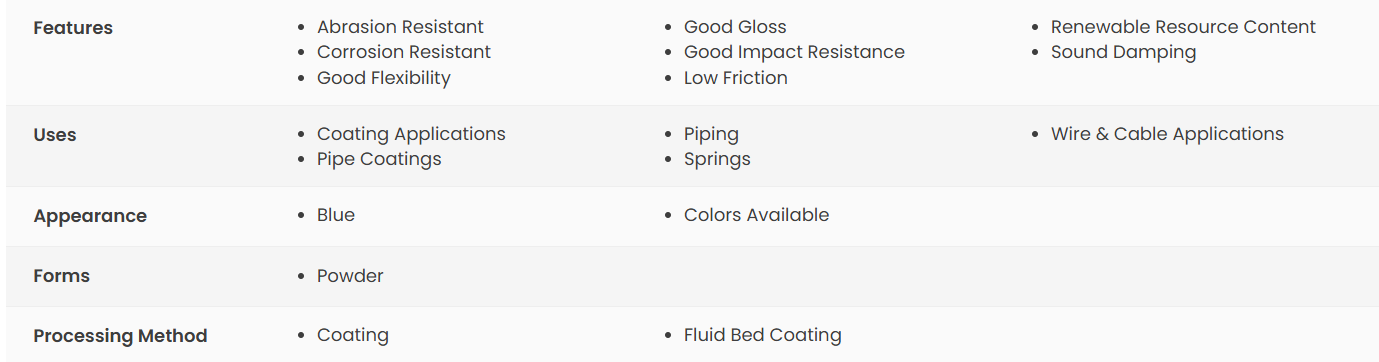Select the Blue appearance value
1379x362 pixels.
pyautogui.click(x=336, y=215)
